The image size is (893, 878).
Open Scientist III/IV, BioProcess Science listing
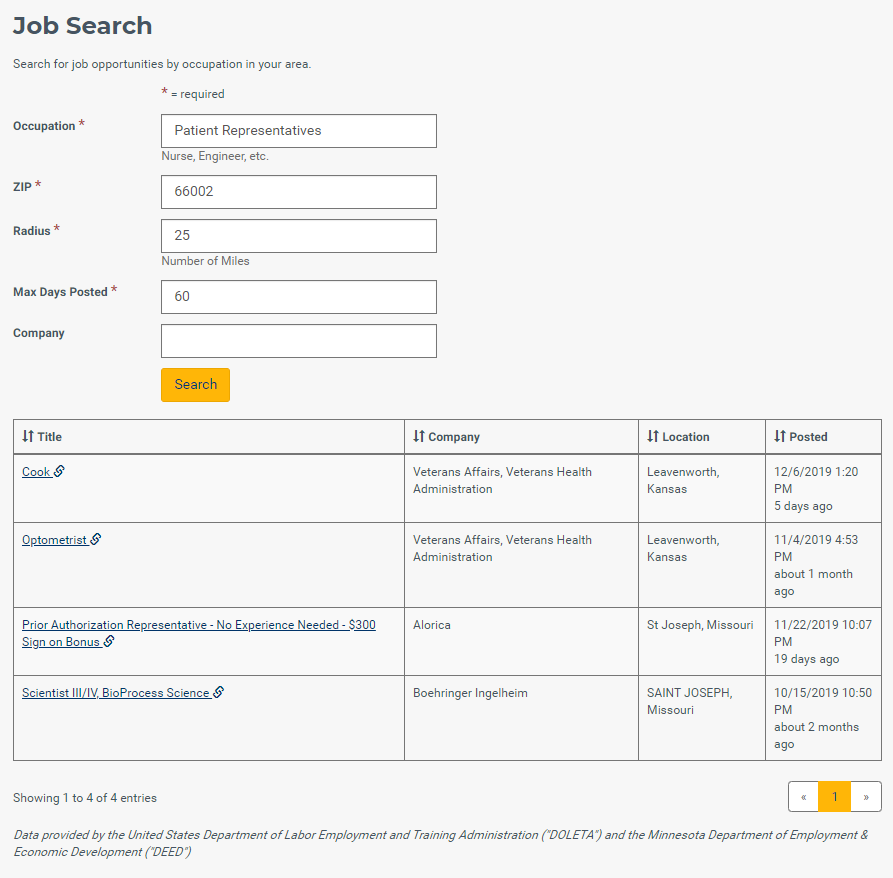[116, 693]
